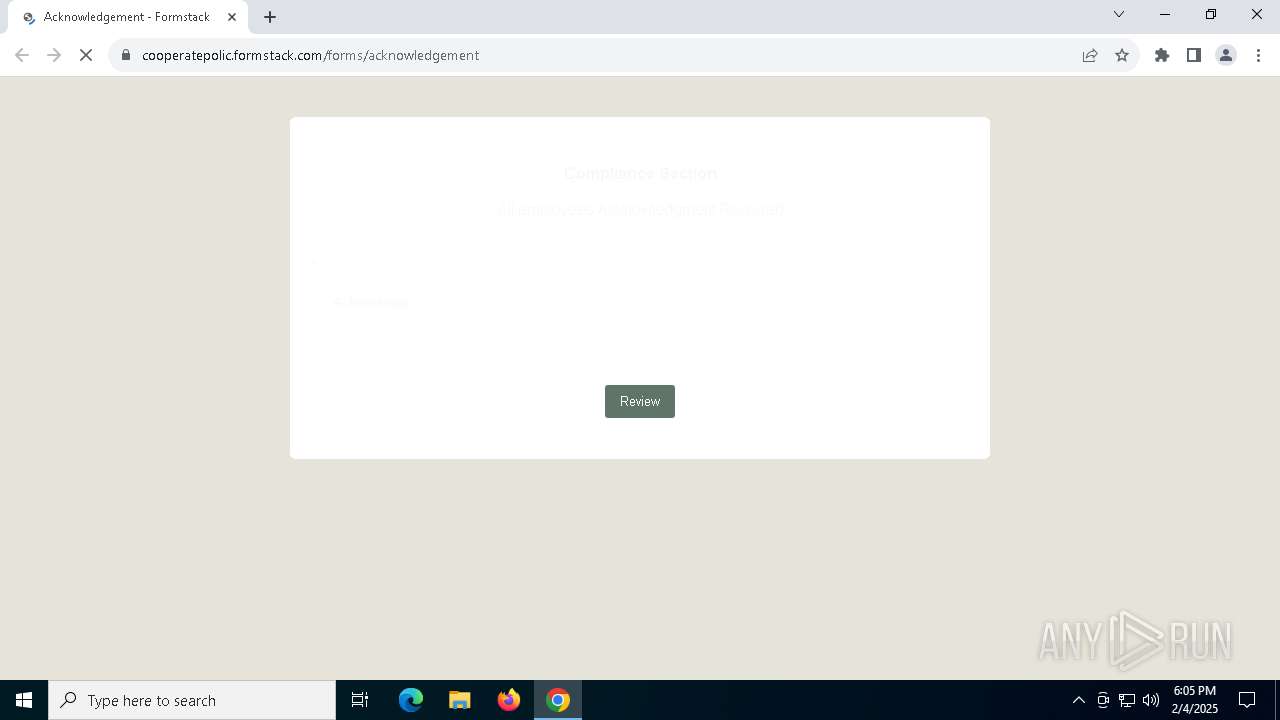Minimize the Chrome window
The image size is (1280, 720).
point(1165,14)
